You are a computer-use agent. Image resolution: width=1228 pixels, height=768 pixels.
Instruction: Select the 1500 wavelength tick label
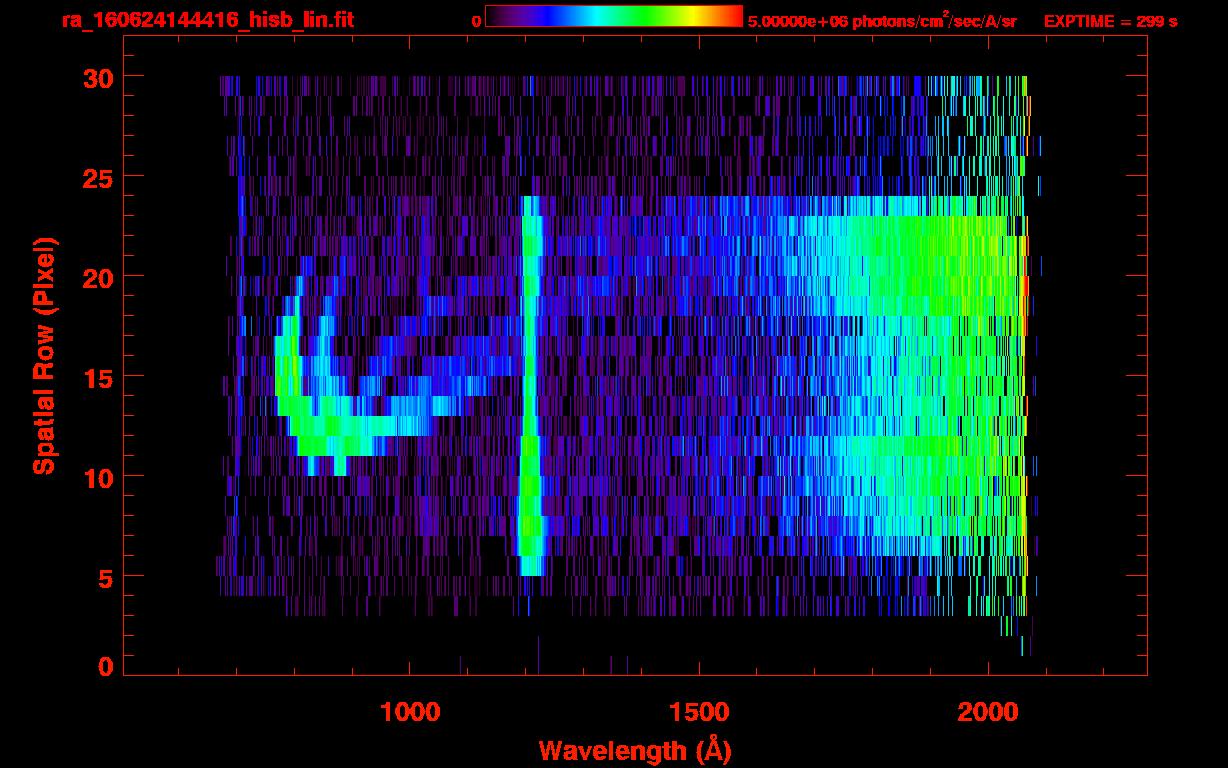point(698,712)
